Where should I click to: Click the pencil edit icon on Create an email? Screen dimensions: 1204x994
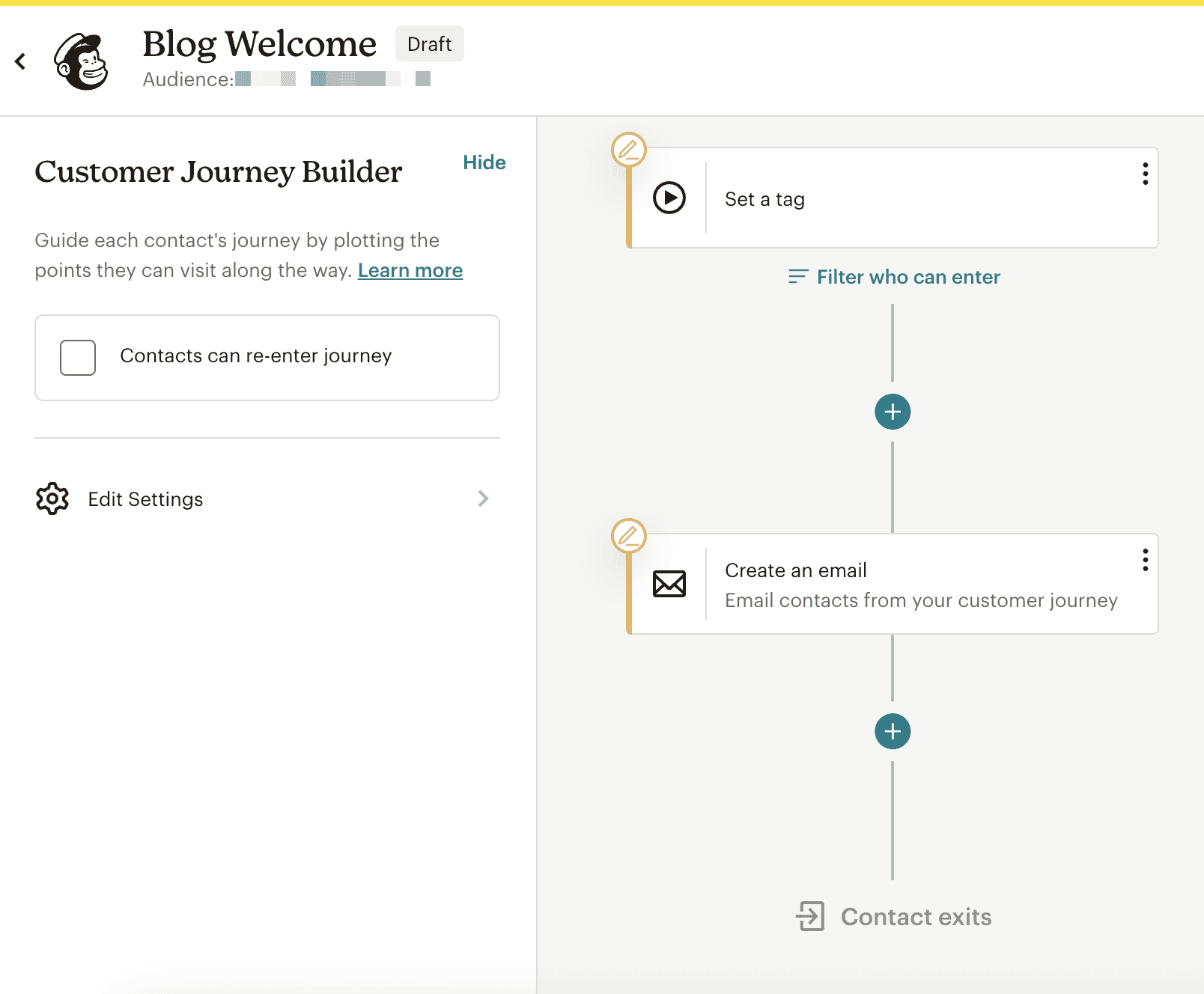[630, 535]
